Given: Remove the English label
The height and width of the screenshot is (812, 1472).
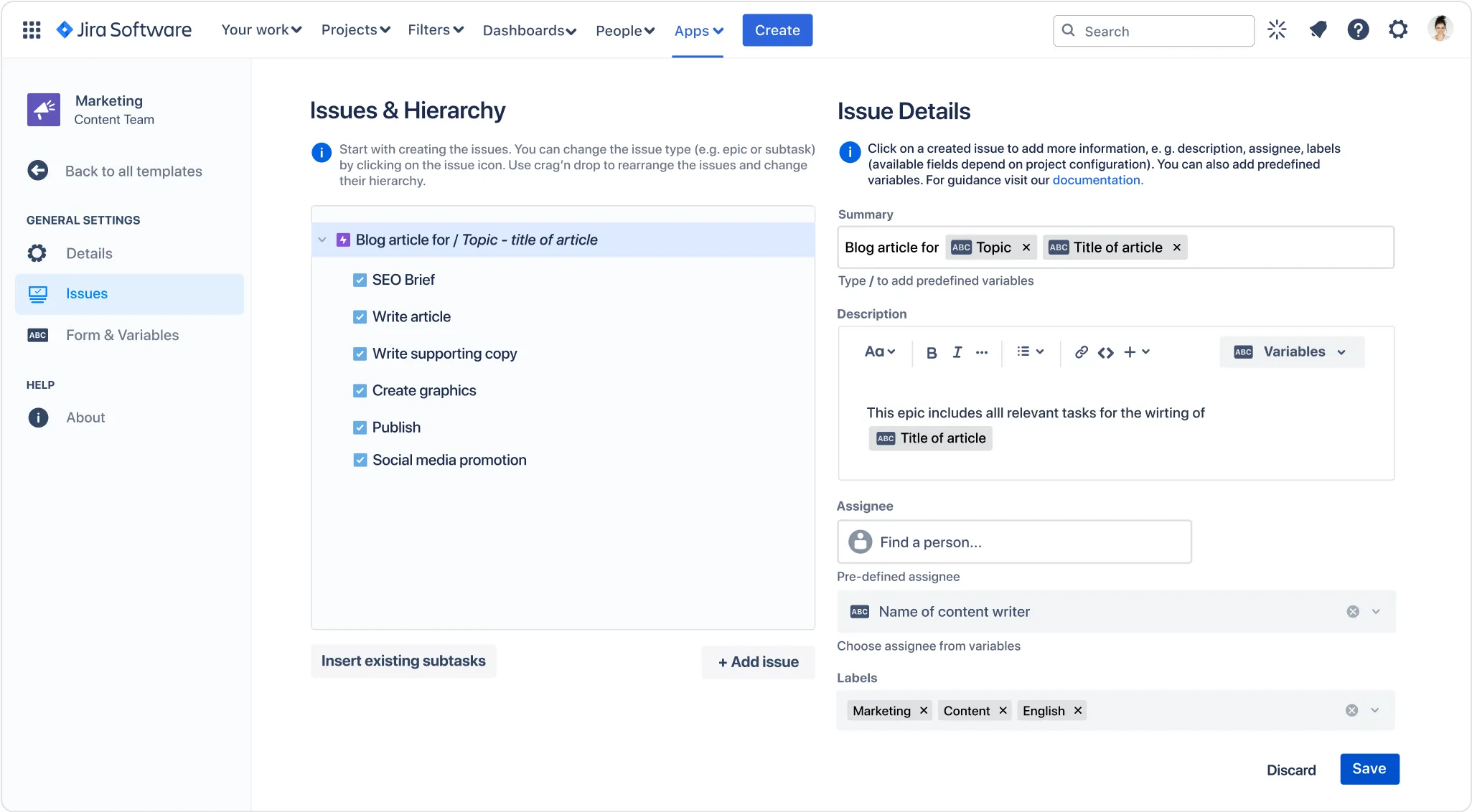Looking at the screenshot, I should click(x=1078, y=710).
